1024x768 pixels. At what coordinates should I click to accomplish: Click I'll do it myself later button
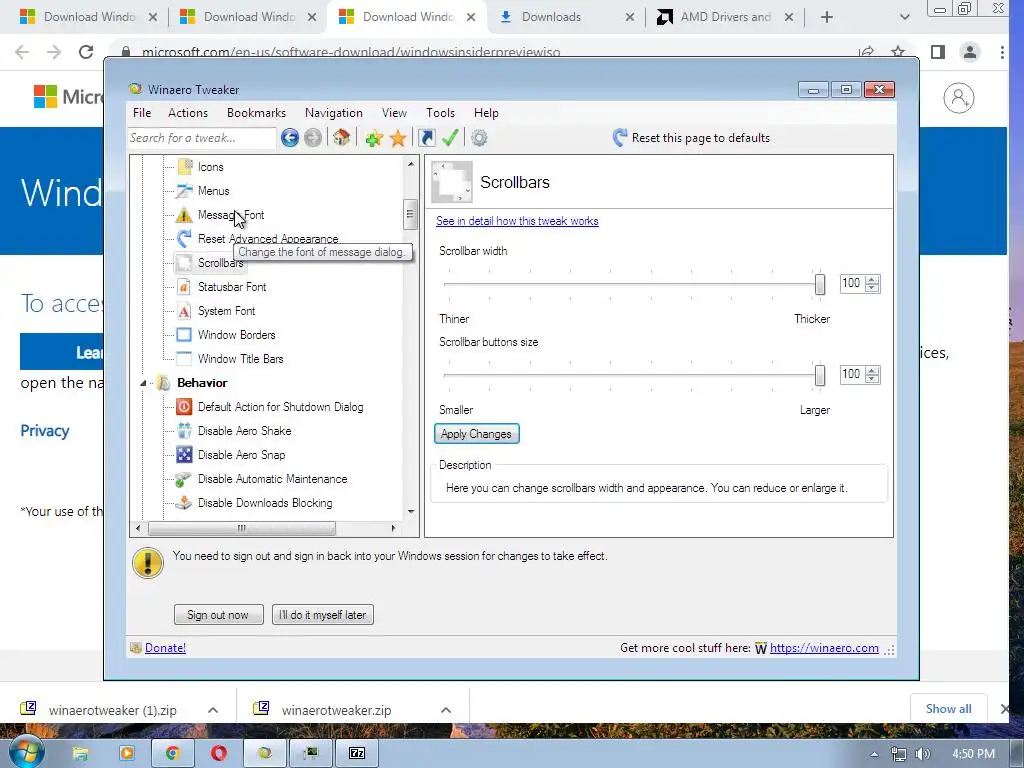(x=323, y=615)
